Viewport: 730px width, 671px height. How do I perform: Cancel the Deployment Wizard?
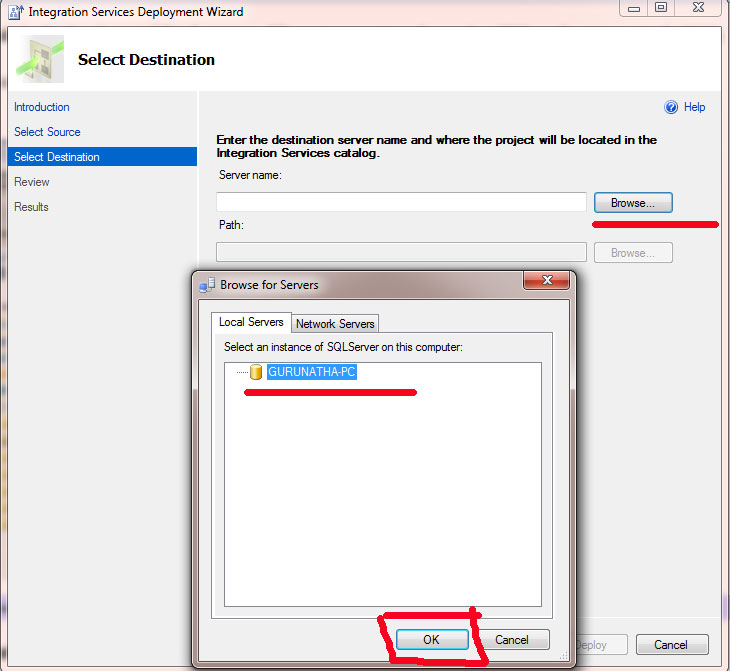pos(672,644)
